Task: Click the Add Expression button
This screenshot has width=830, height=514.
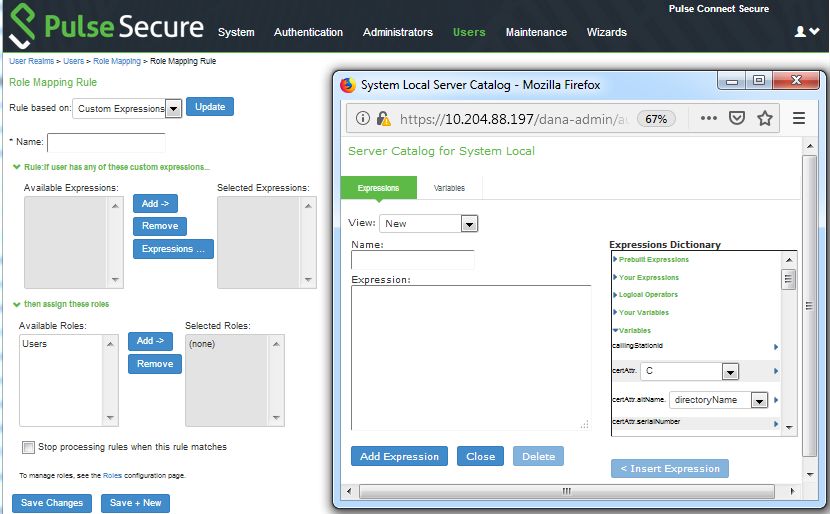Action: click(x=400, y=456)
